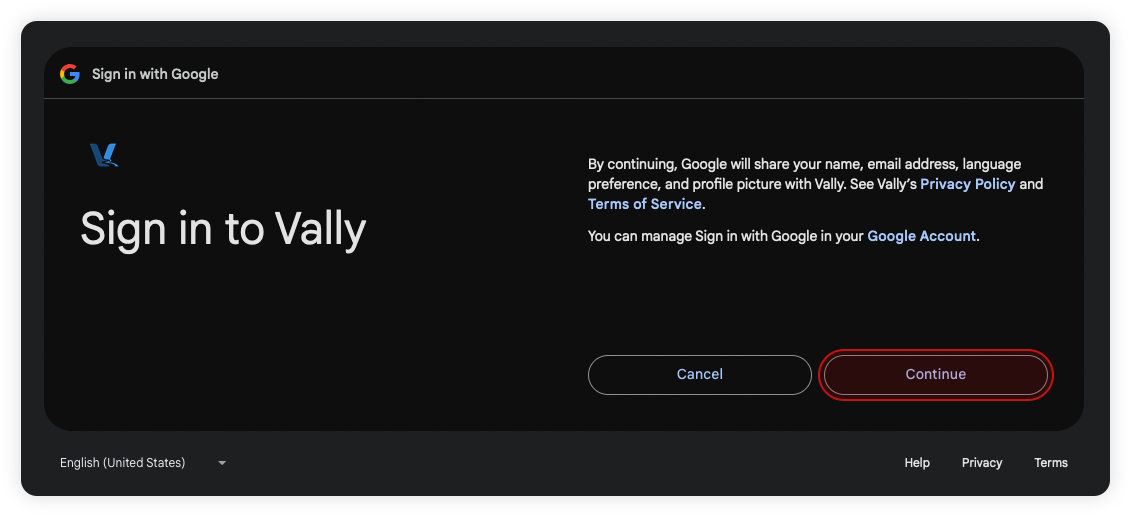Open the Help footer link
The width and height of the screenshot is (1132, 518).
917,463
